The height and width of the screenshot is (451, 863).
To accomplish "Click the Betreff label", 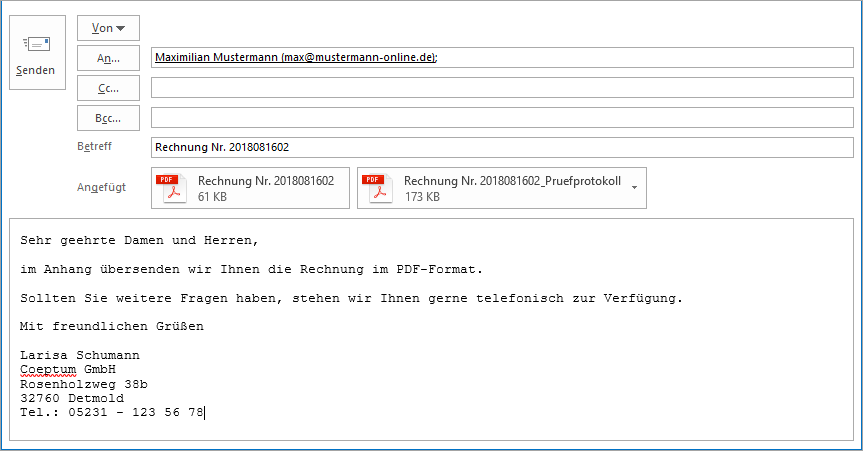I will (x=94, y=146).
